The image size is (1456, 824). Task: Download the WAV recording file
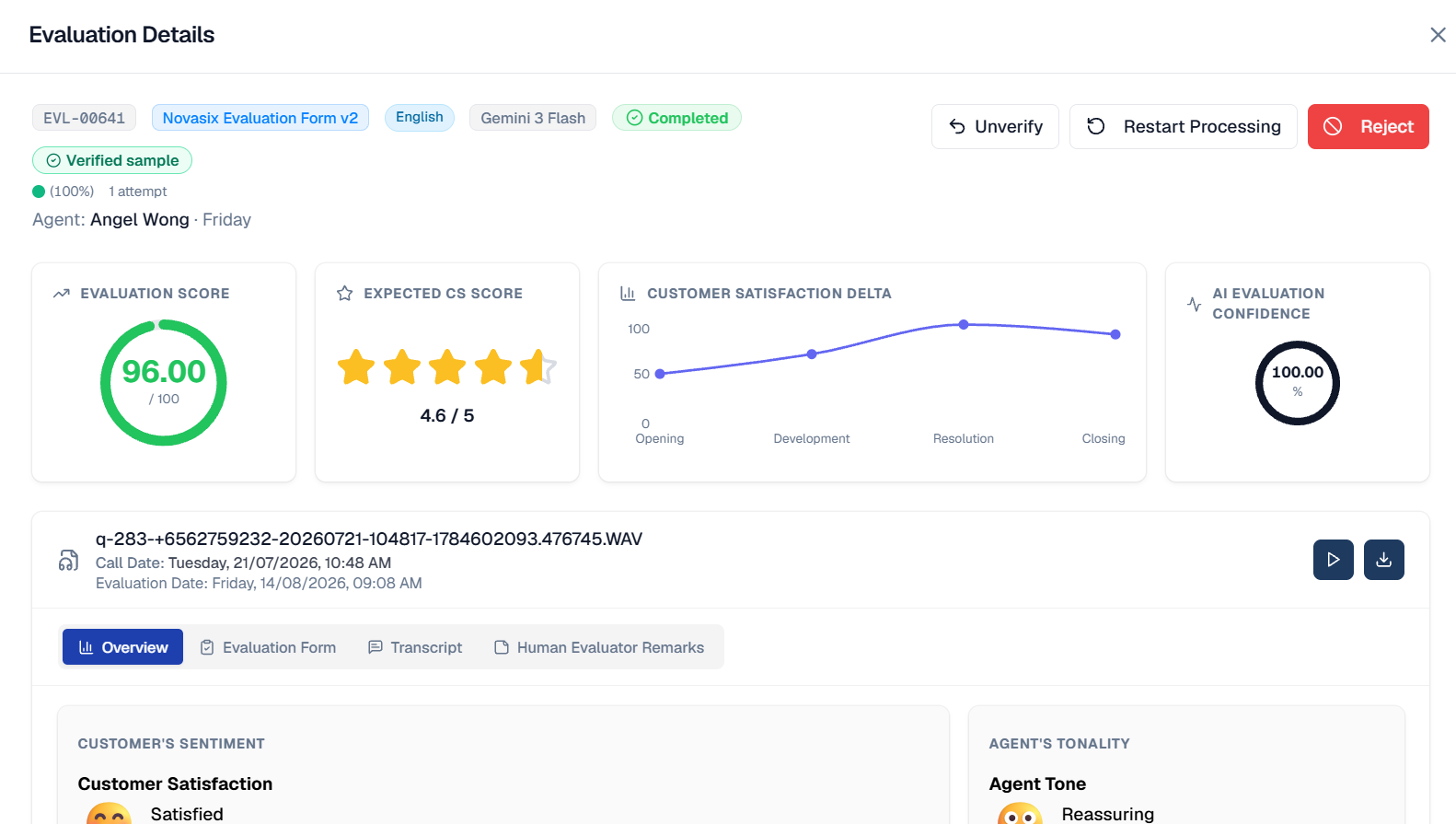pyautogui.click(x=1383, y=560)
